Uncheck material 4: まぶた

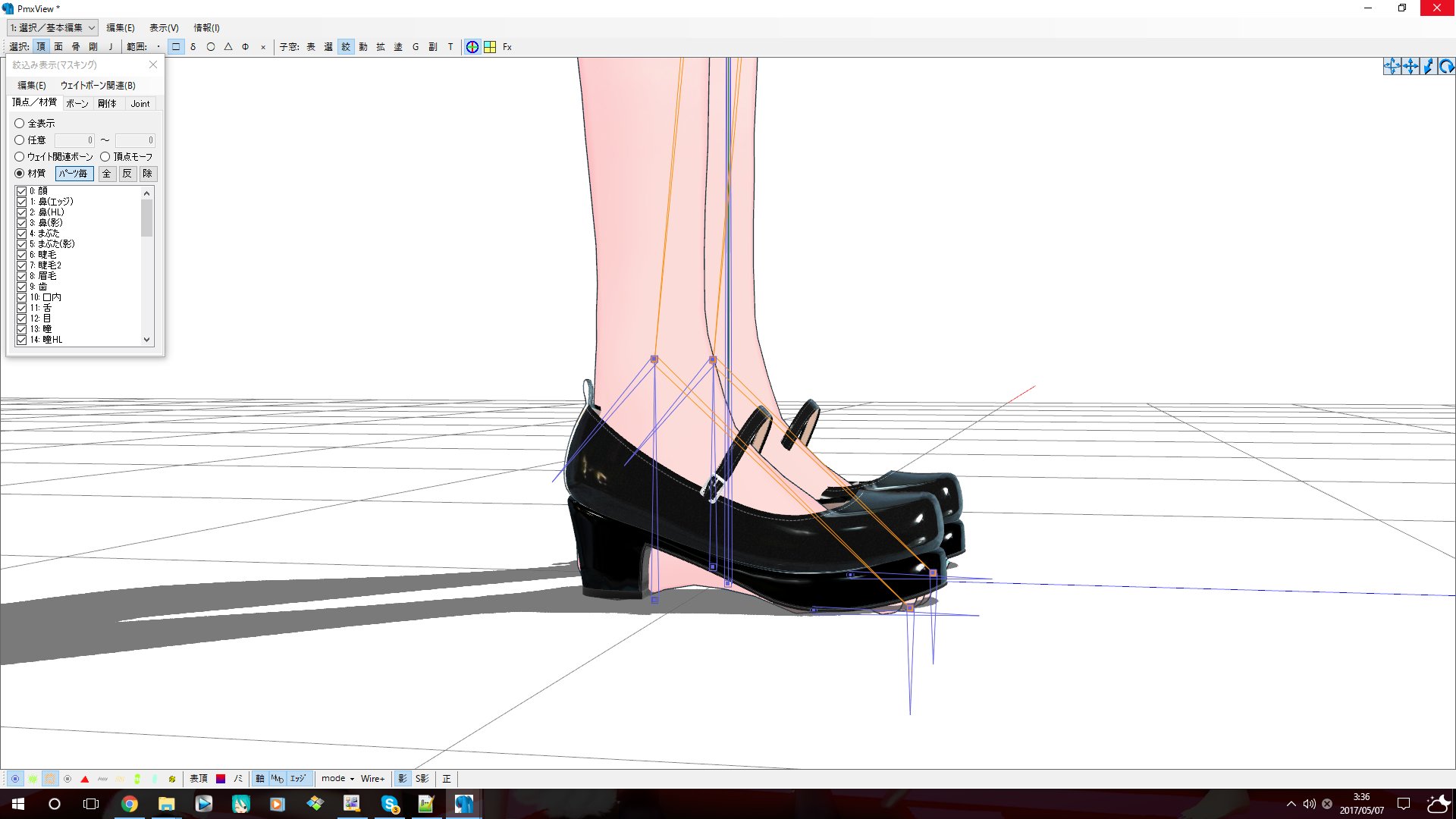(21, 234)
